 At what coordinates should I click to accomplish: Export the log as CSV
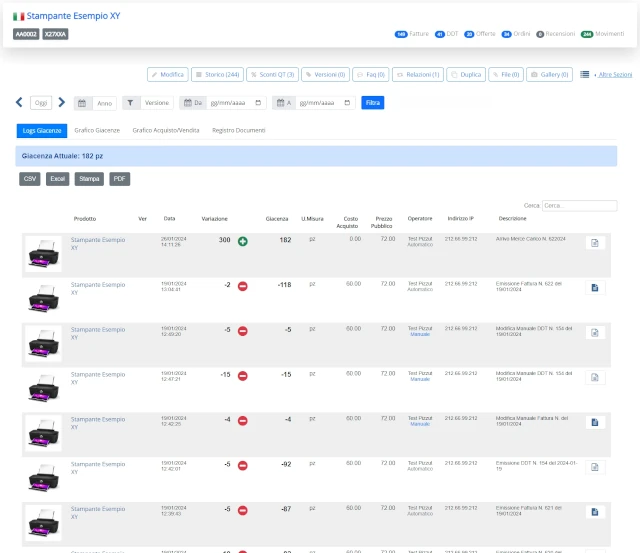tap(30, 179)
